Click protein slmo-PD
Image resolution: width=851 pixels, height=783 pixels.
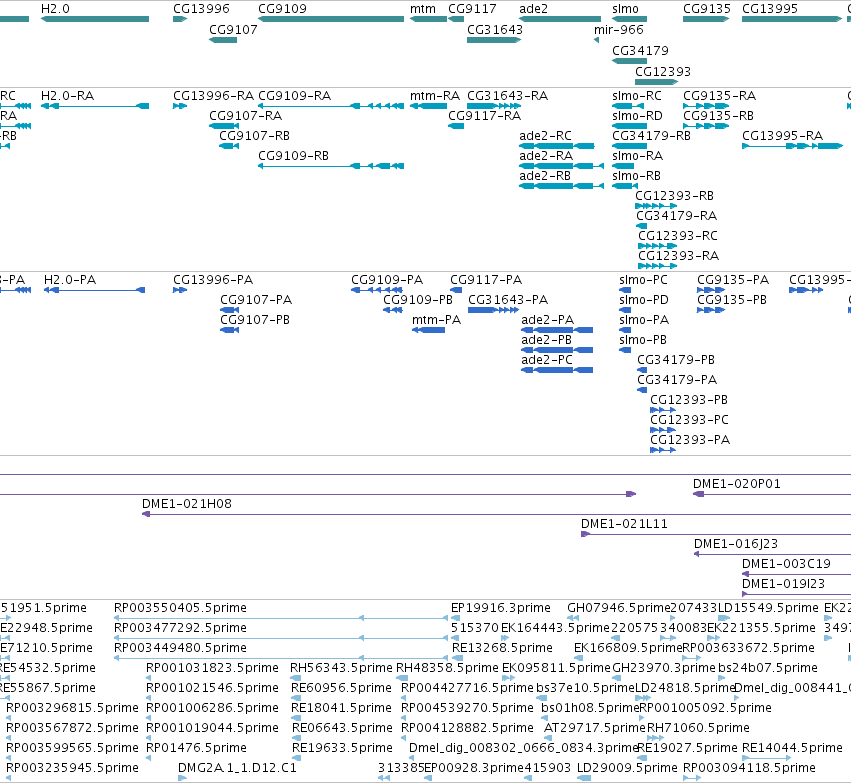click(x=625, y=310)
